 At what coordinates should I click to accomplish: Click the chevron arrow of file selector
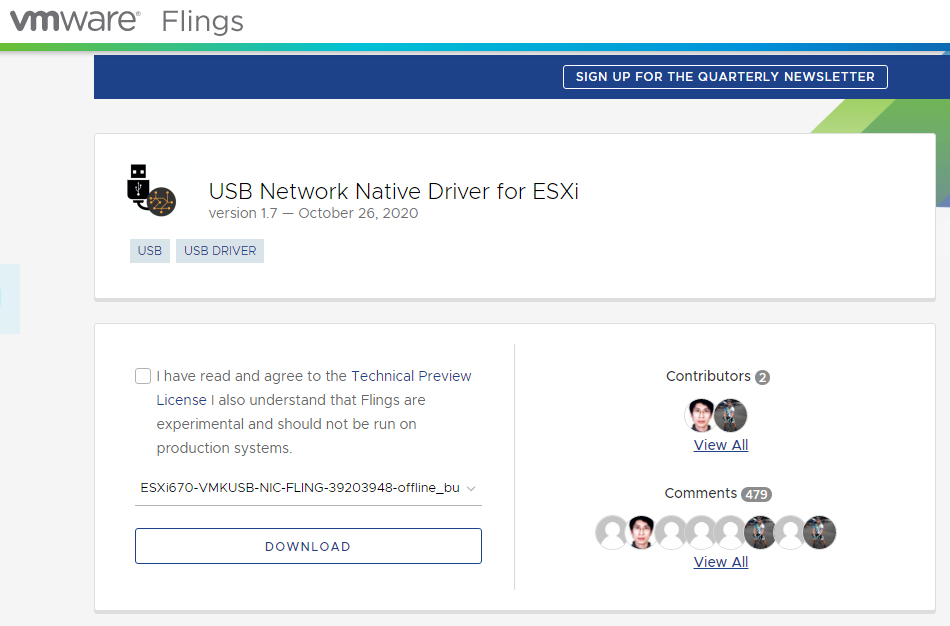[x=471, y=488]
